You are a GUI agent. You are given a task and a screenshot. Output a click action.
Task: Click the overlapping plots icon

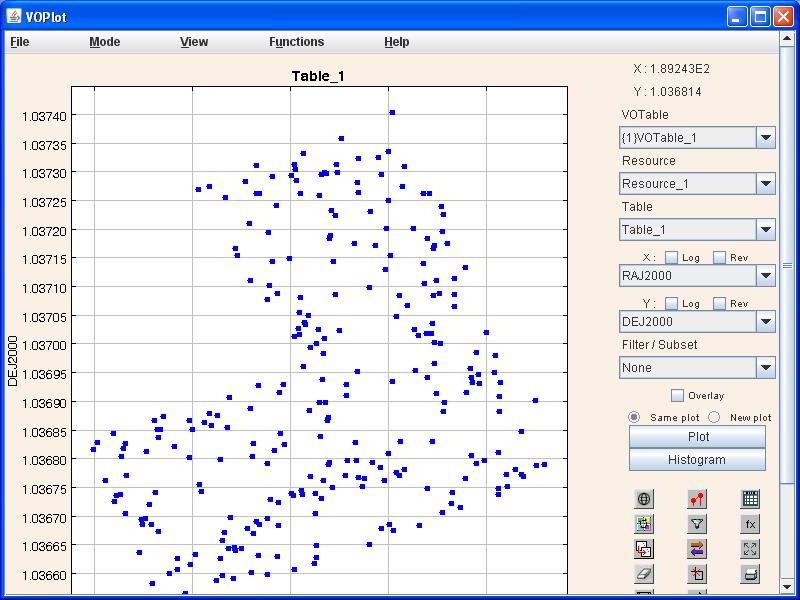tap(644, 549)
